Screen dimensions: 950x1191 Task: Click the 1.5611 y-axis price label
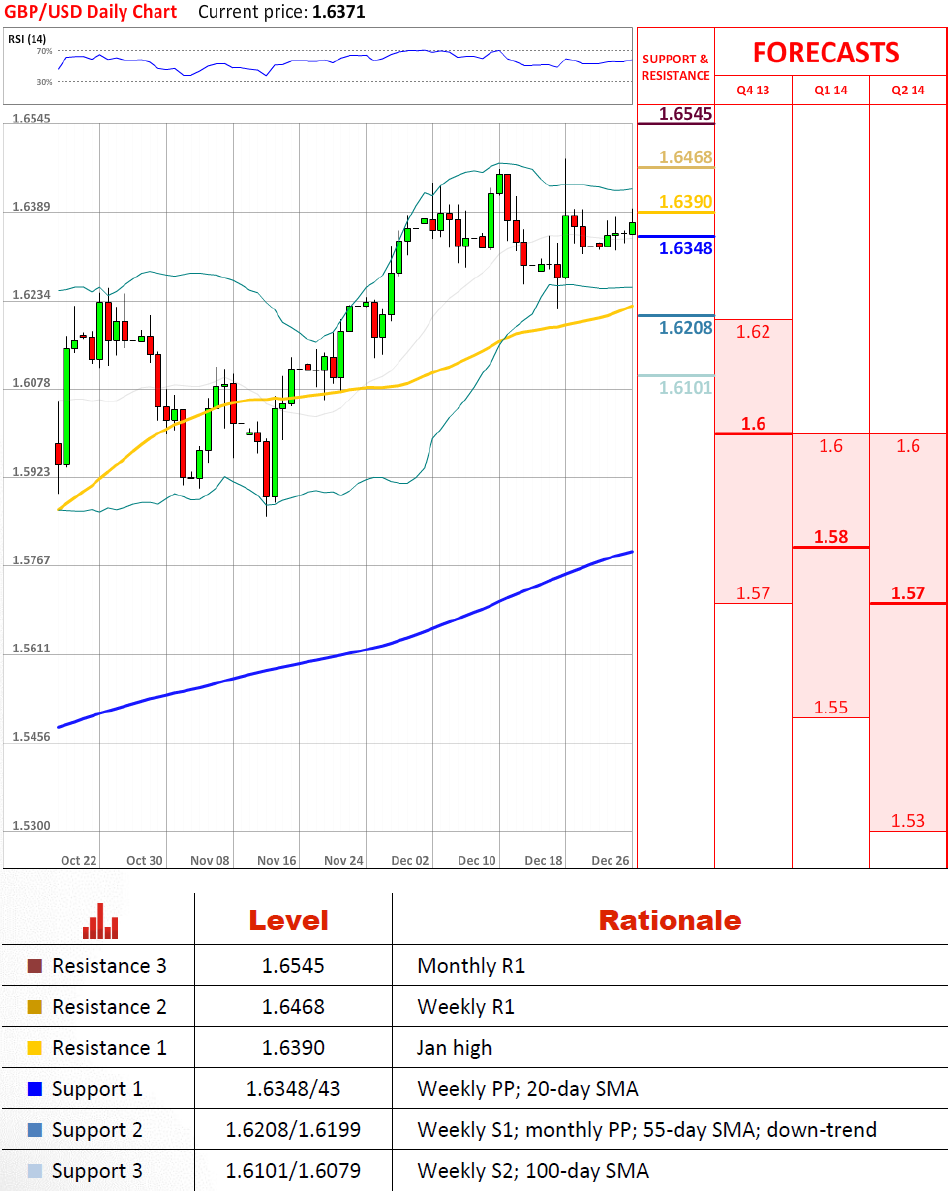pos(31,649)
